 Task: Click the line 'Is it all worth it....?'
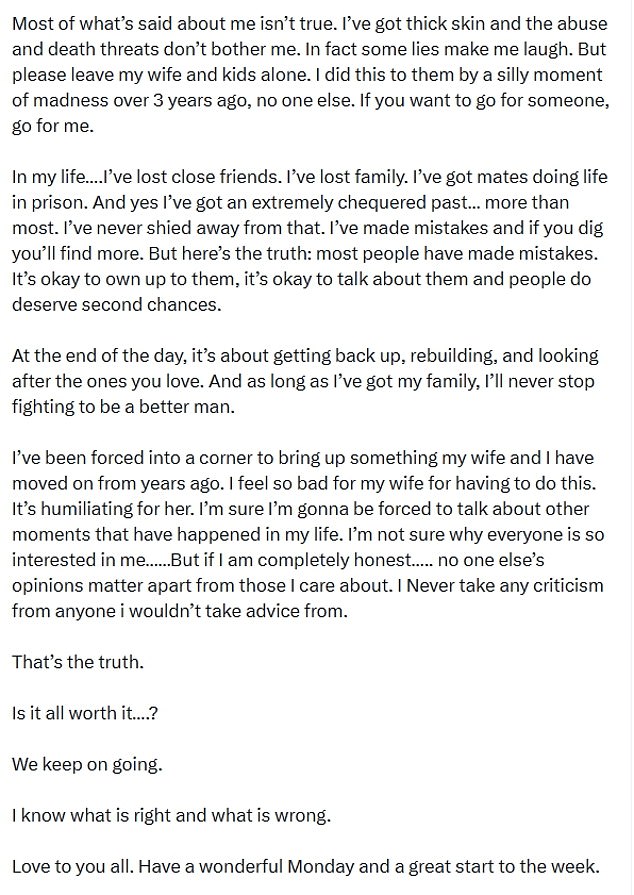click(84, 713)
